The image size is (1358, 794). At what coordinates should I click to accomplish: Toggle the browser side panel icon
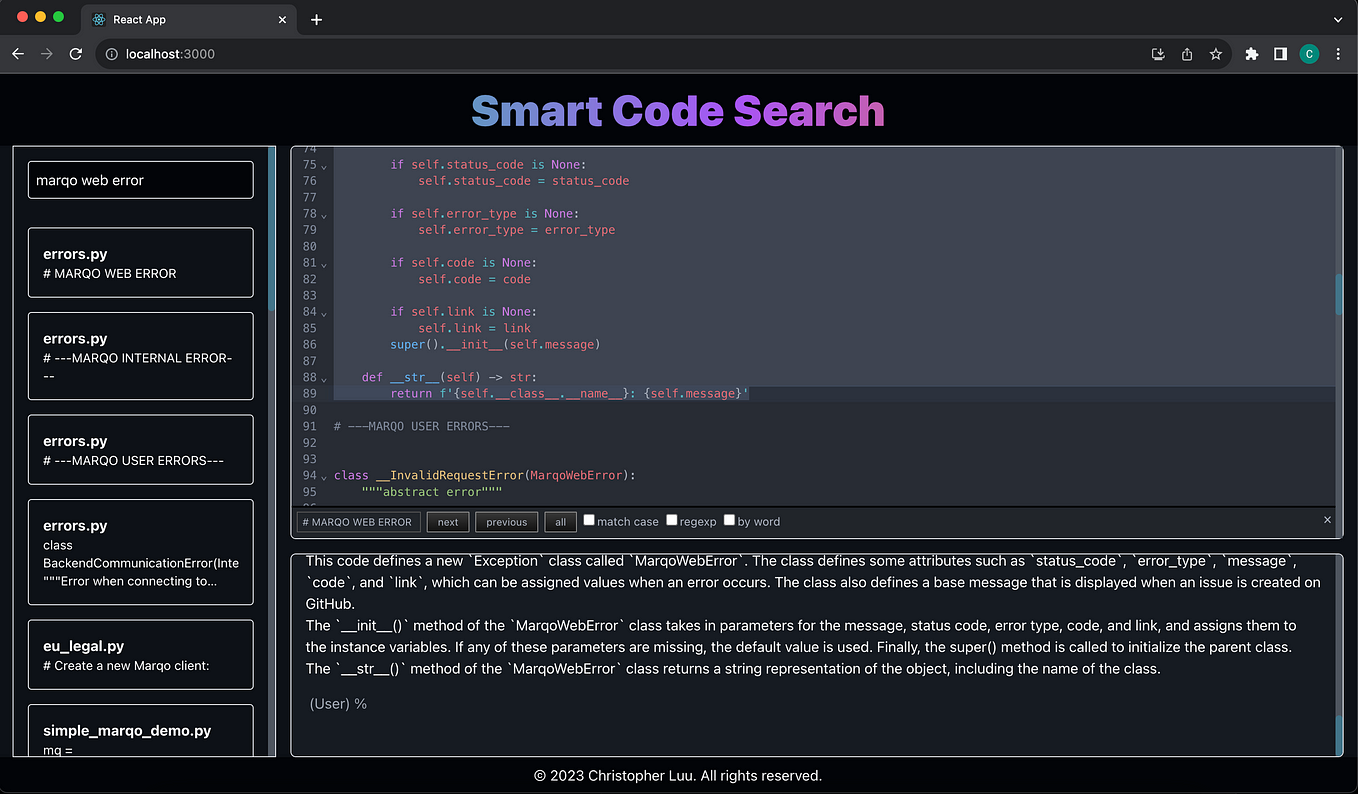coord(1280,54)
